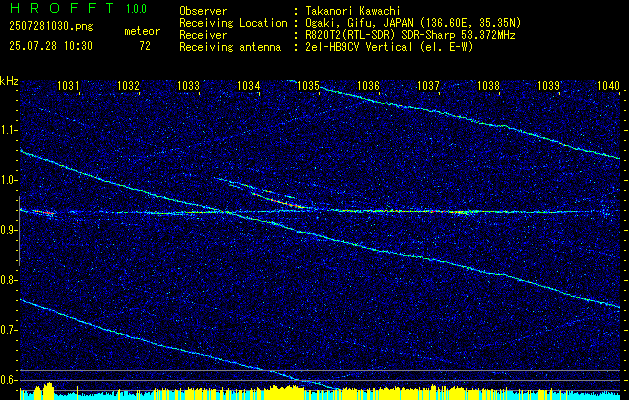Image resolution: width=629 pixels, height=400 pixels.
Task: Click the 0.7 kHz frequency label
Action: point(9,330)
